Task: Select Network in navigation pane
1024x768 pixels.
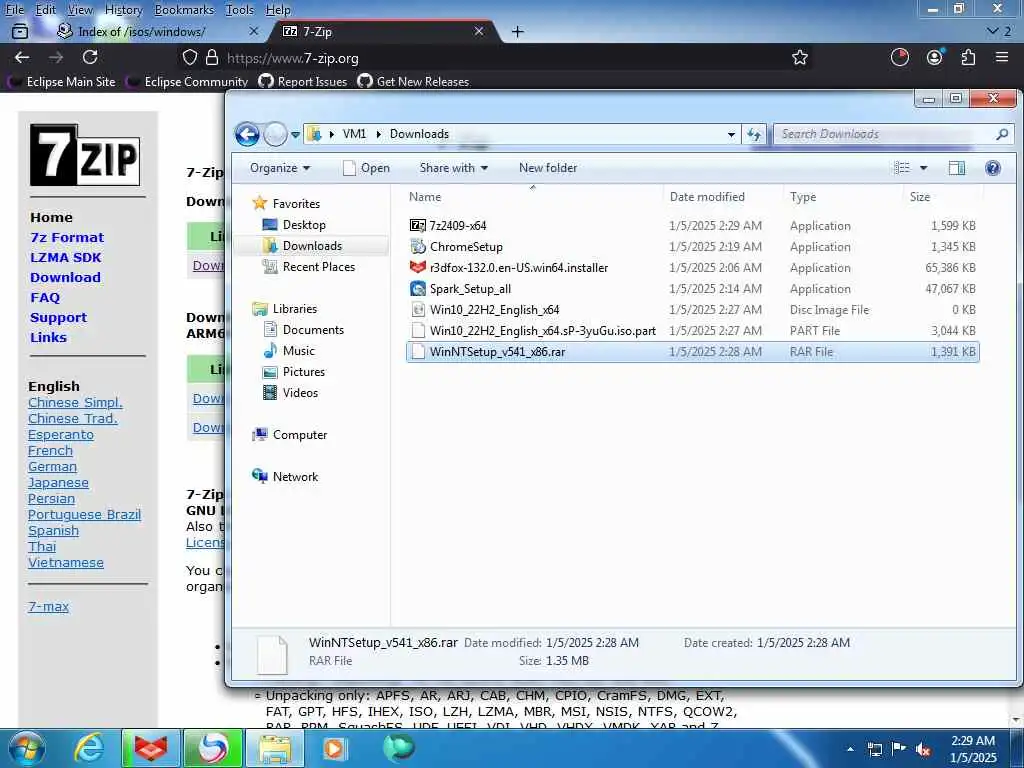Action: (295, 477)
